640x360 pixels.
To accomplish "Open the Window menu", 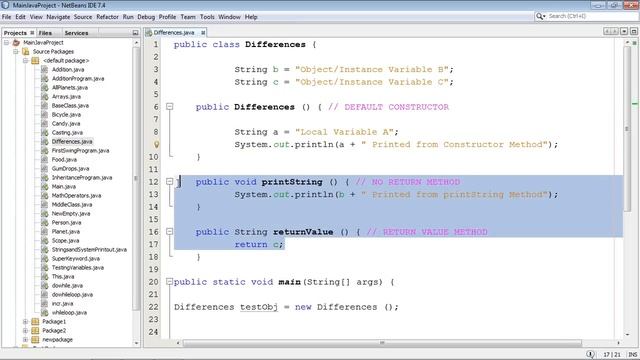I will pyautogui.click(x=229, y=17).
